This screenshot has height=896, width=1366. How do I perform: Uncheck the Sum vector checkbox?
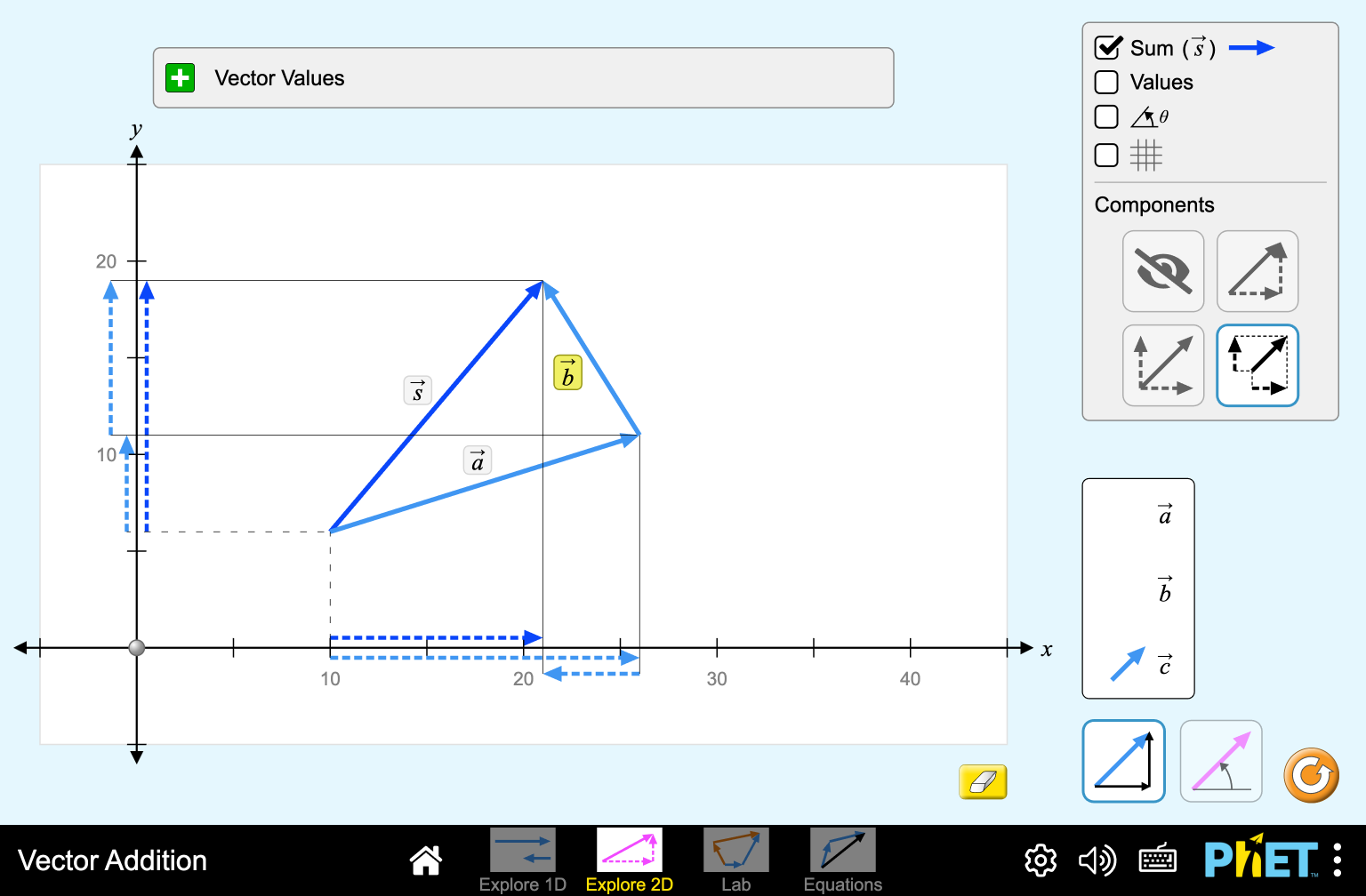[1107, 48]
